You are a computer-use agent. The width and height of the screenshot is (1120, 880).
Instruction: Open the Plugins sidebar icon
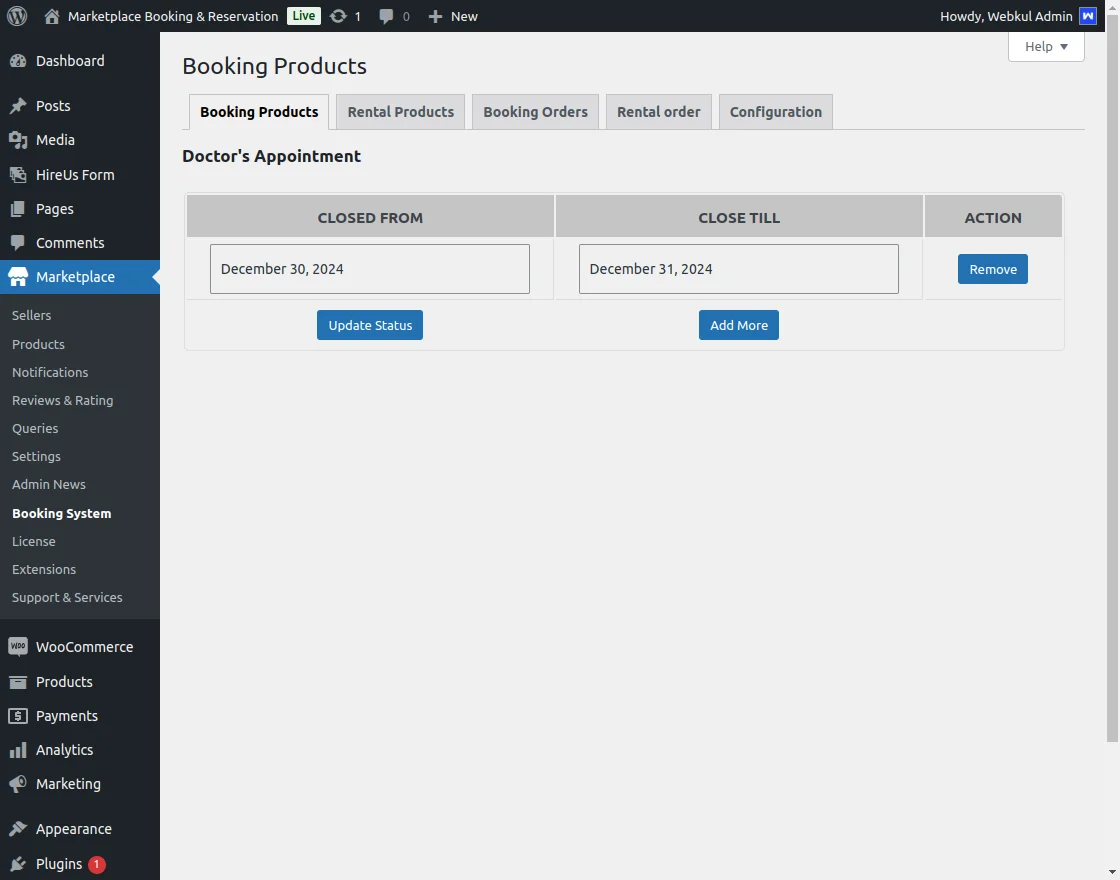pos(18,864)
